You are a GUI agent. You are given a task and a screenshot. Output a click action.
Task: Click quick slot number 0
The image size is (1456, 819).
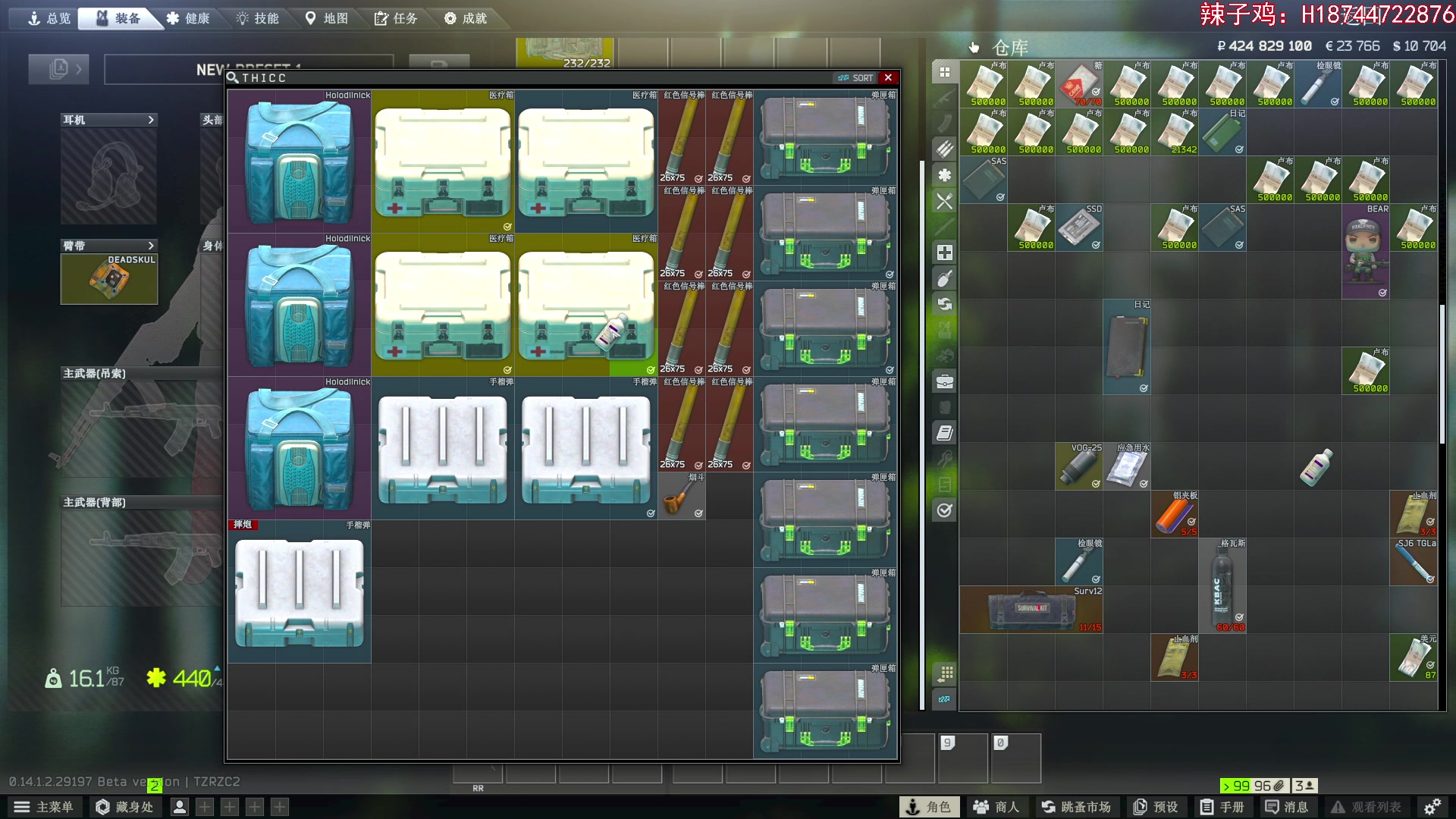[1016, 758]
